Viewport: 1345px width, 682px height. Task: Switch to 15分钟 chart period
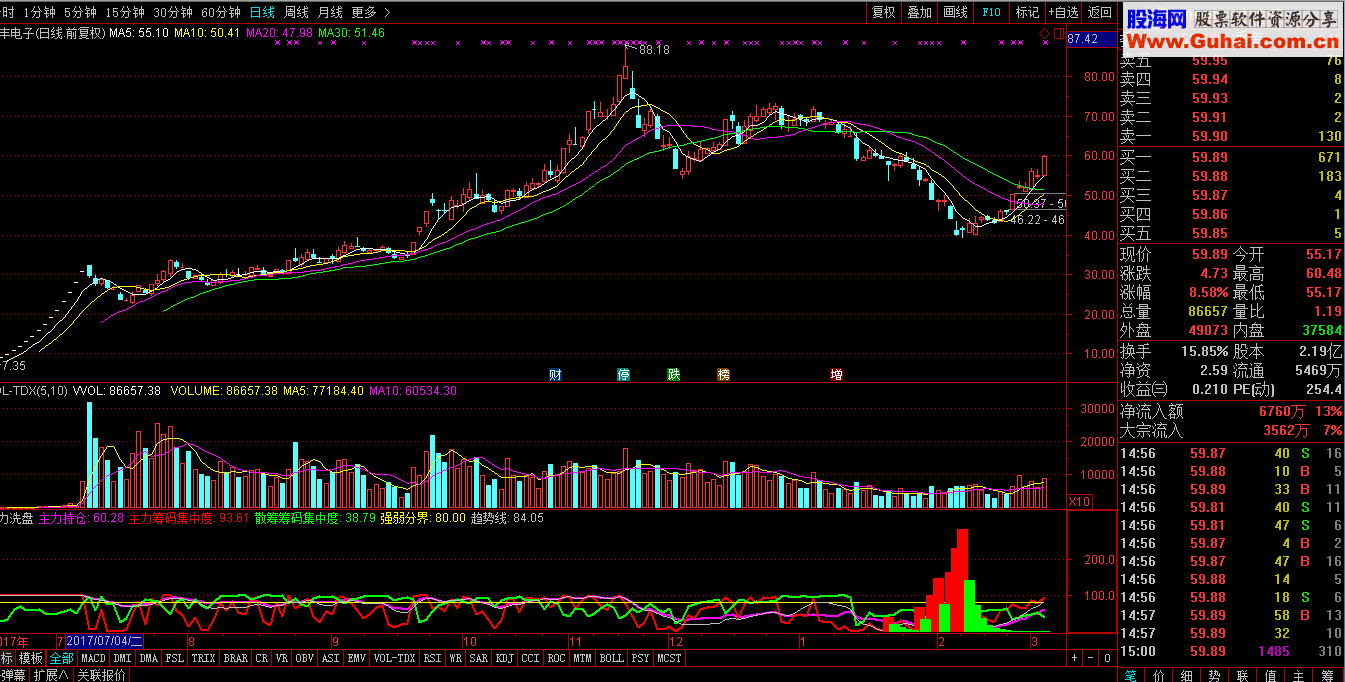[124, 12]
